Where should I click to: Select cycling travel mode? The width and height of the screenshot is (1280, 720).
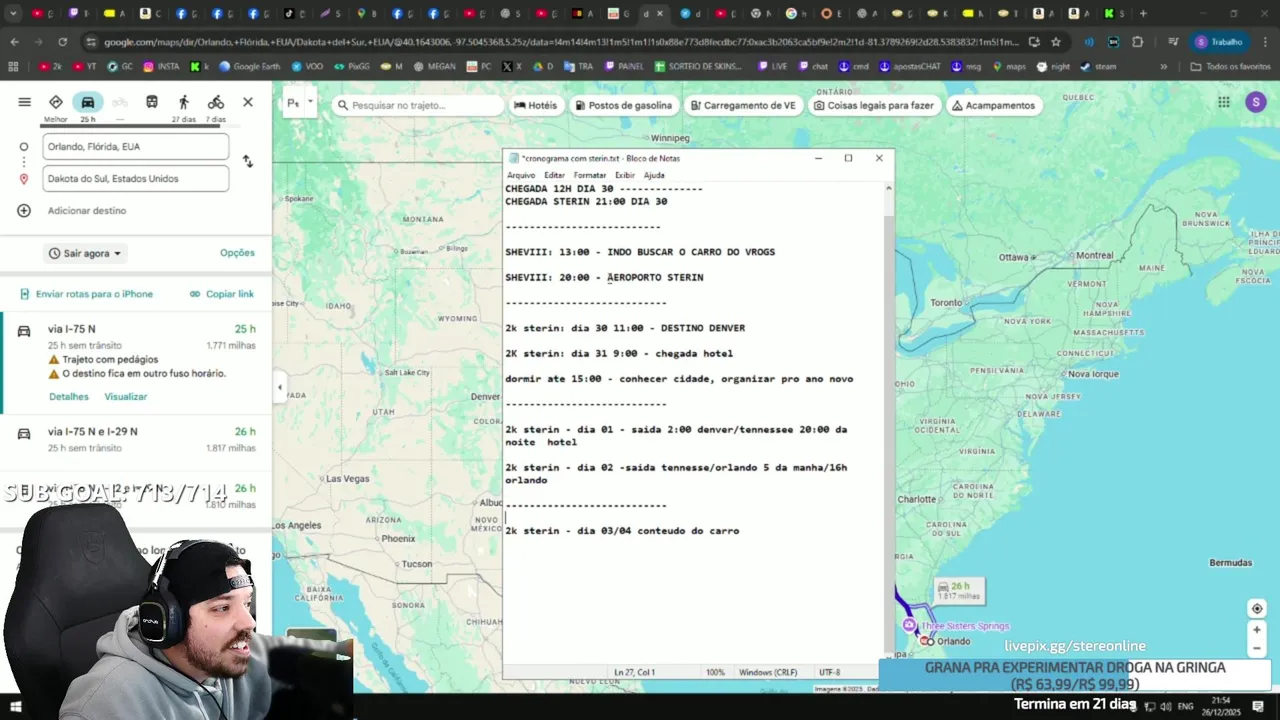[216, 102]
